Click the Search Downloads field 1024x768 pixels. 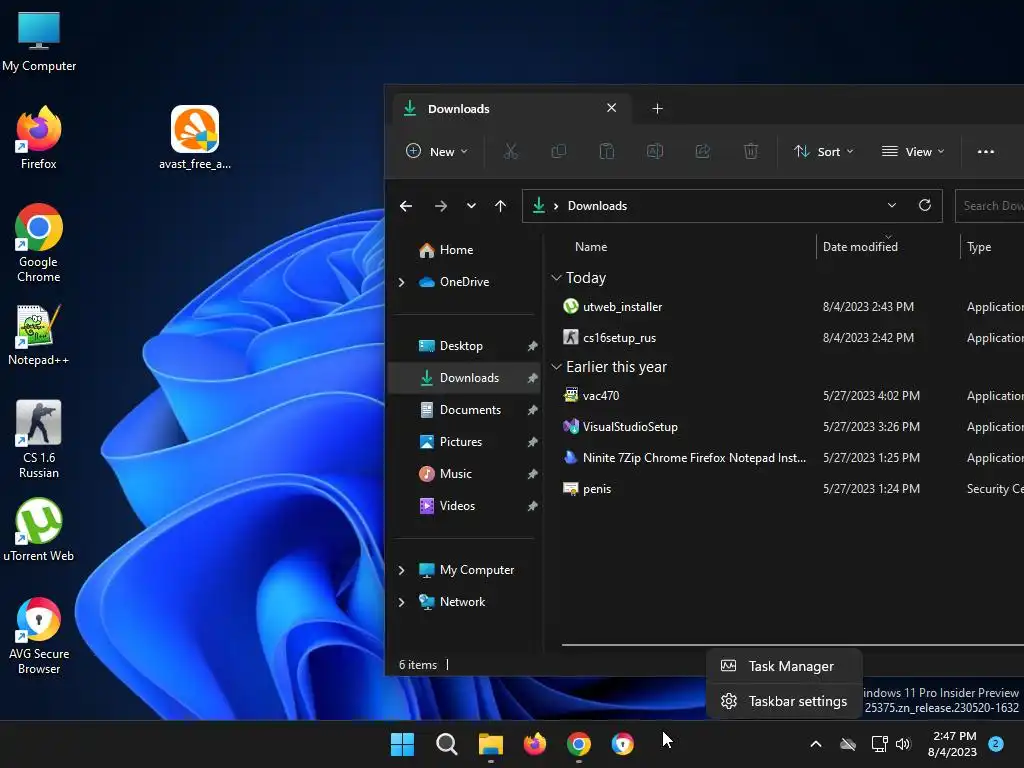pyautogui.click(x=989, y=206)
